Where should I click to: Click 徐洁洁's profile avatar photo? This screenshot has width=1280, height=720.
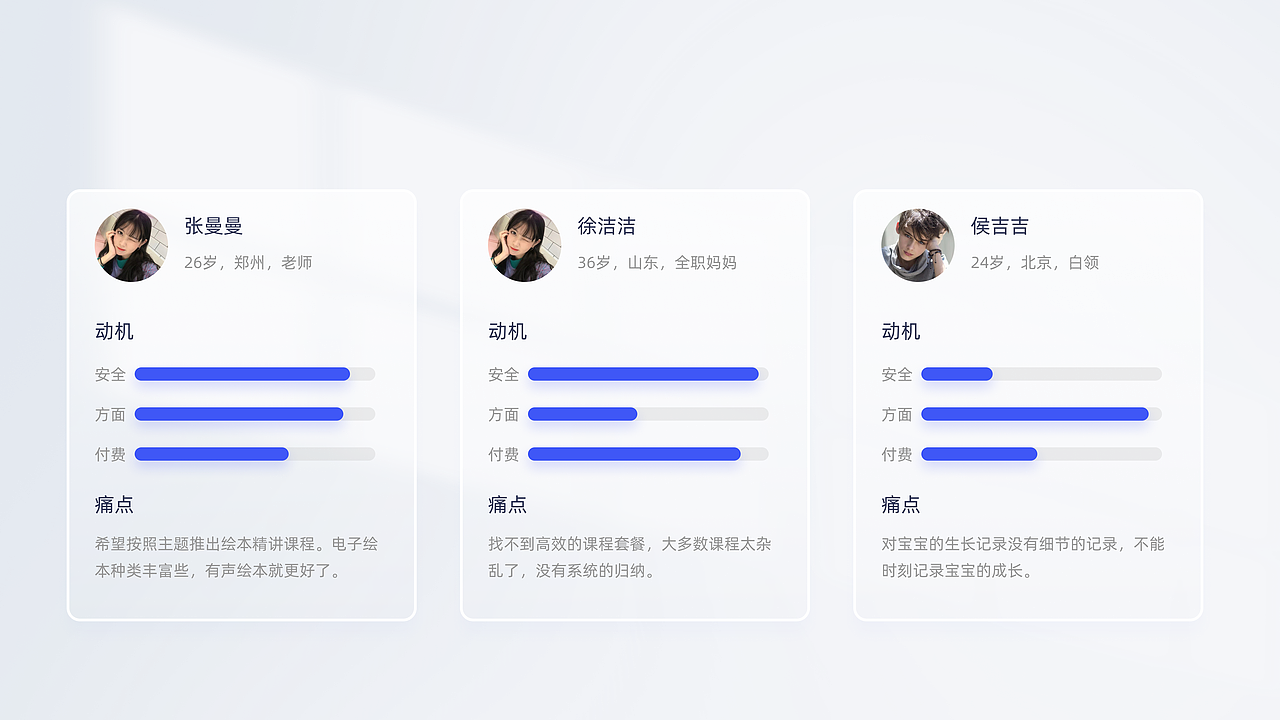pyautogui.click(x=524, y=245)
